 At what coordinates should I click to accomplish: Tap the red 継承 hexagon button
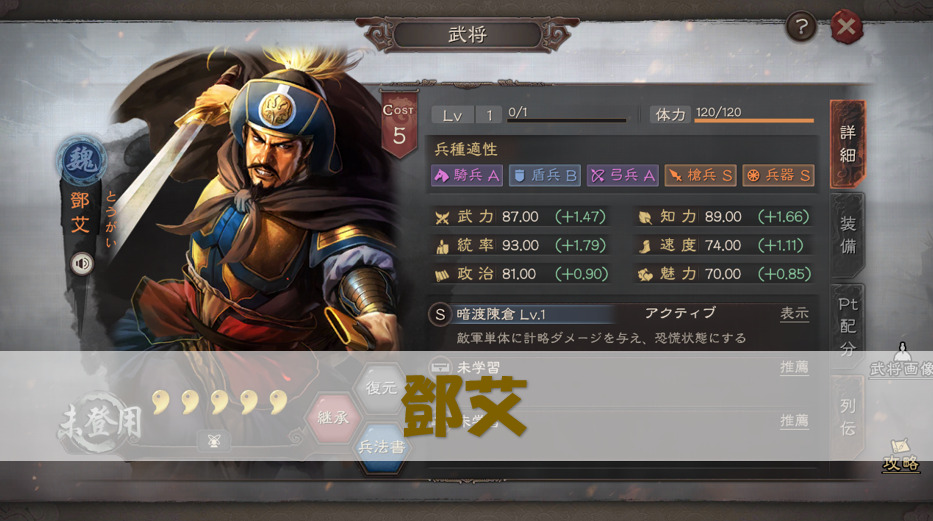tap(332, 418)
